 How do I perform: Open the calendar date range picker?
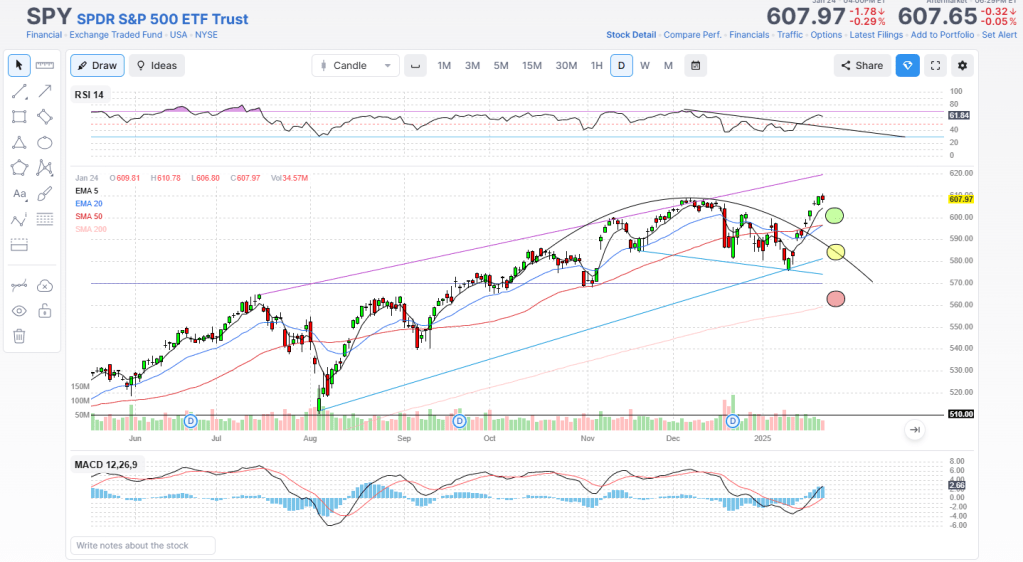click(x=695, y=66)
